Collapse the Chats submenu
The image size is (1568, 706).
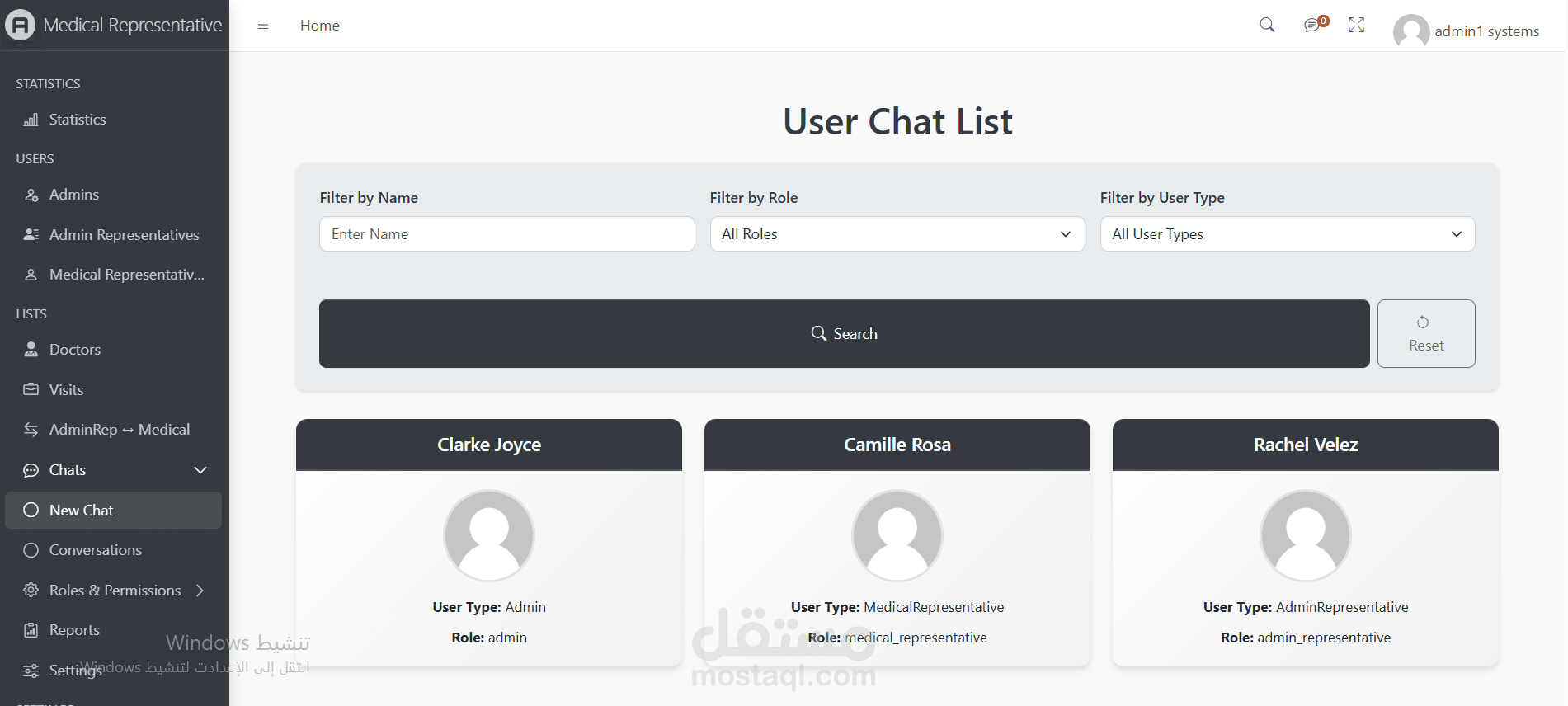click(200, 470)
